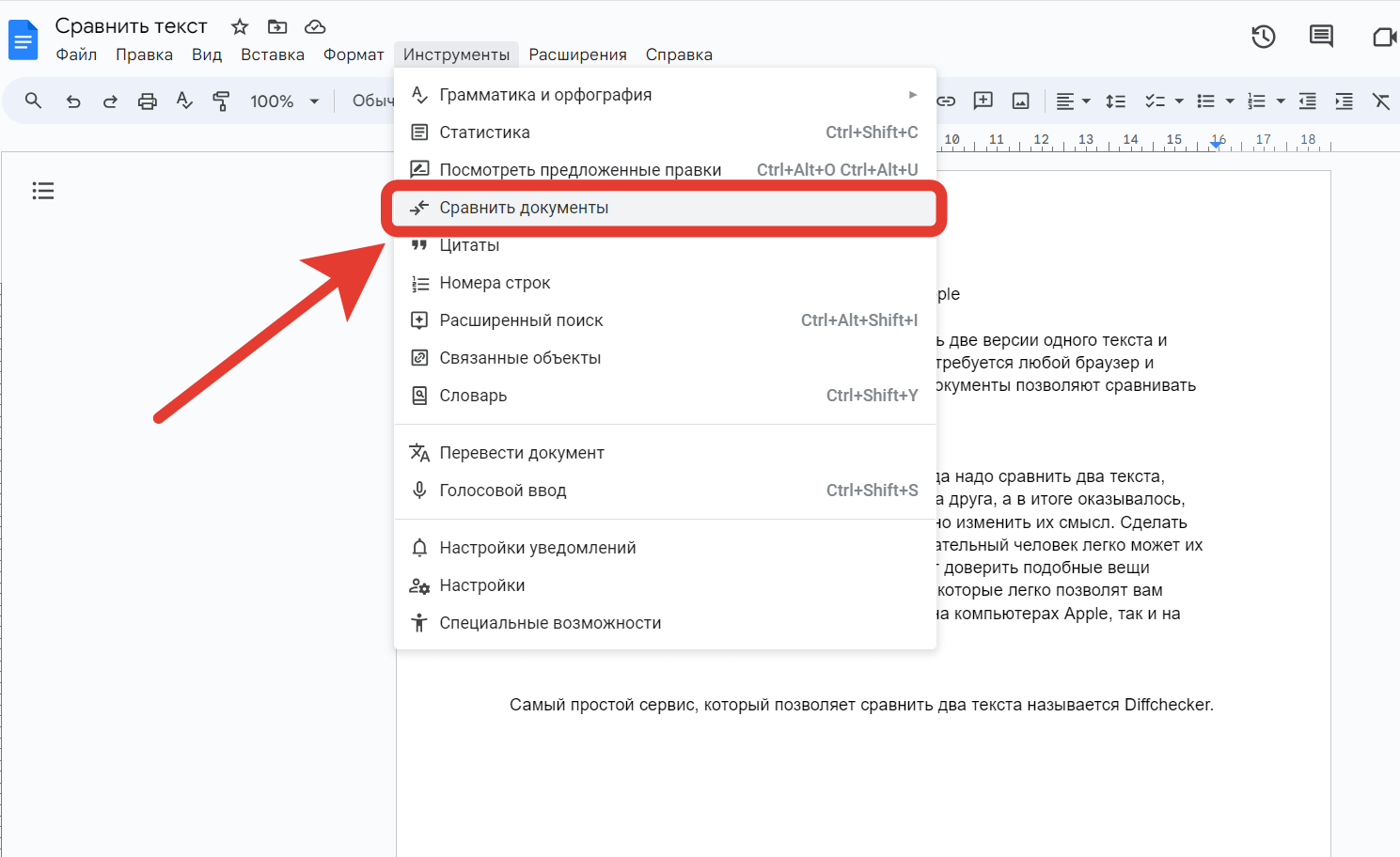This screenshot has height=857, width=1400.
Task: Click the right indent marker on ruler
Action: (x=1218, y=144)
